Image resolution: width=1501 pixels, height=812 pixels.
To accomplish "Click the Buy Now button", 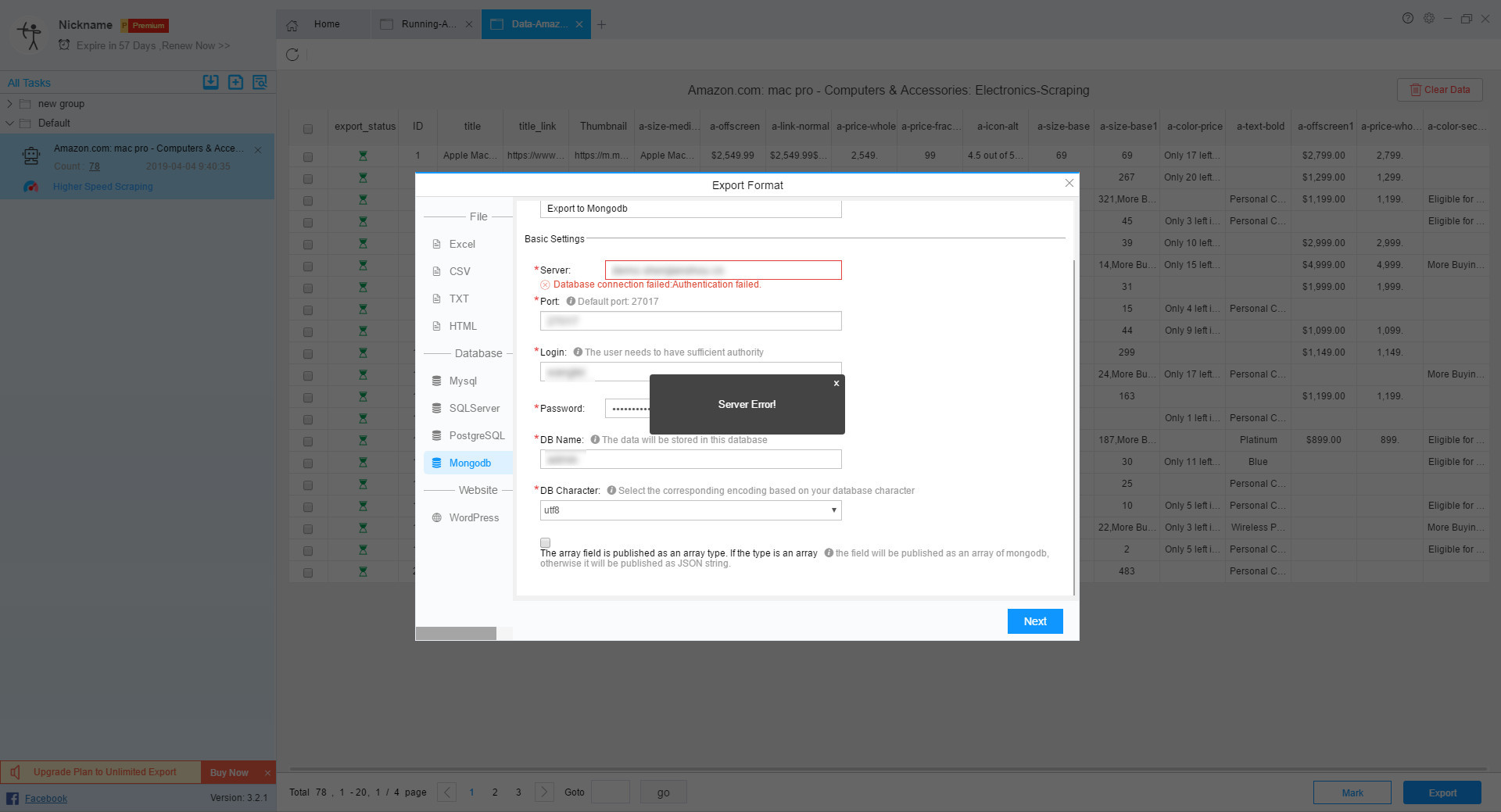I will (229, 772).
